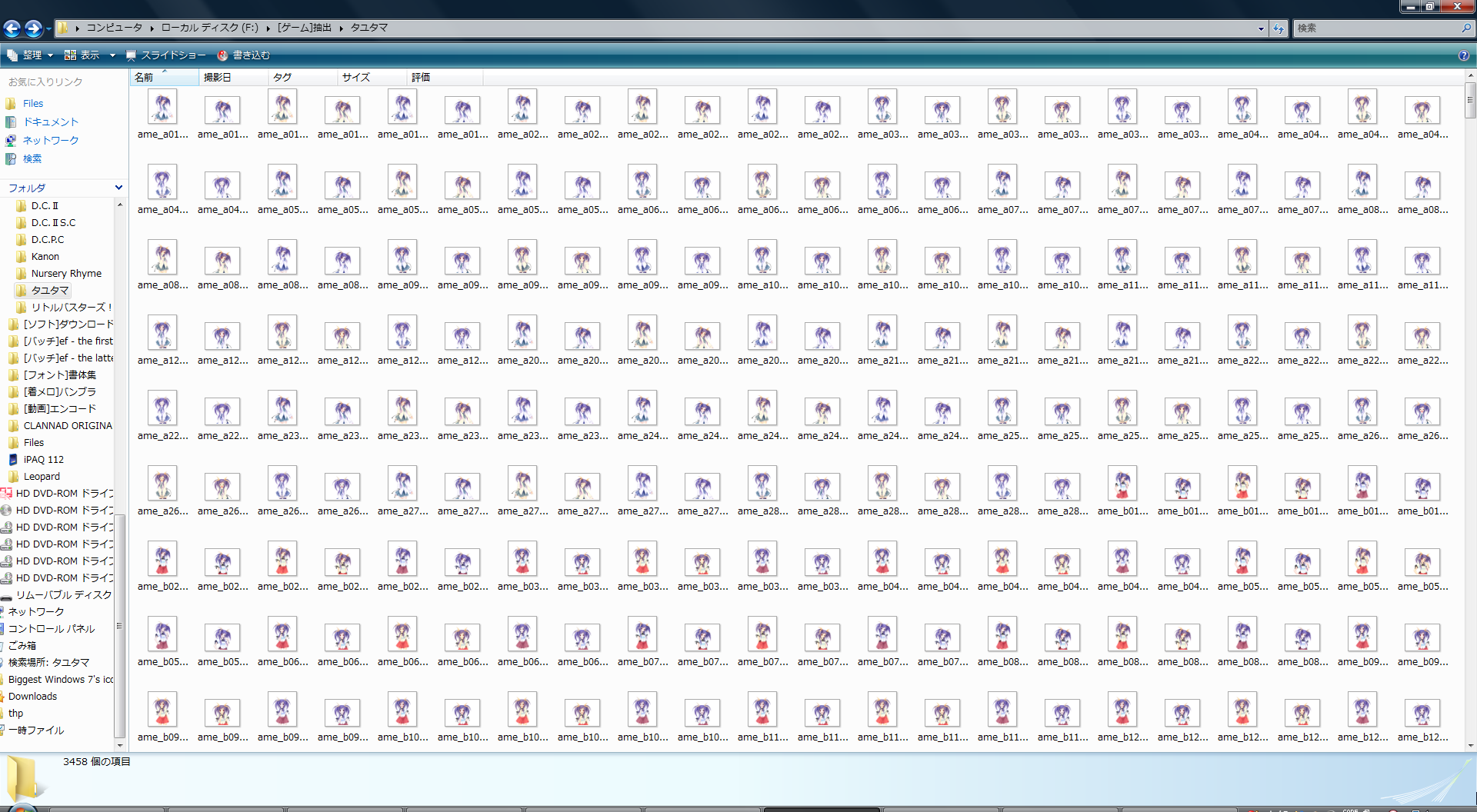Select Biggest Windows 7's ico tree item
The width and height of the screenshot is (1477, 812).
(61, 680)
